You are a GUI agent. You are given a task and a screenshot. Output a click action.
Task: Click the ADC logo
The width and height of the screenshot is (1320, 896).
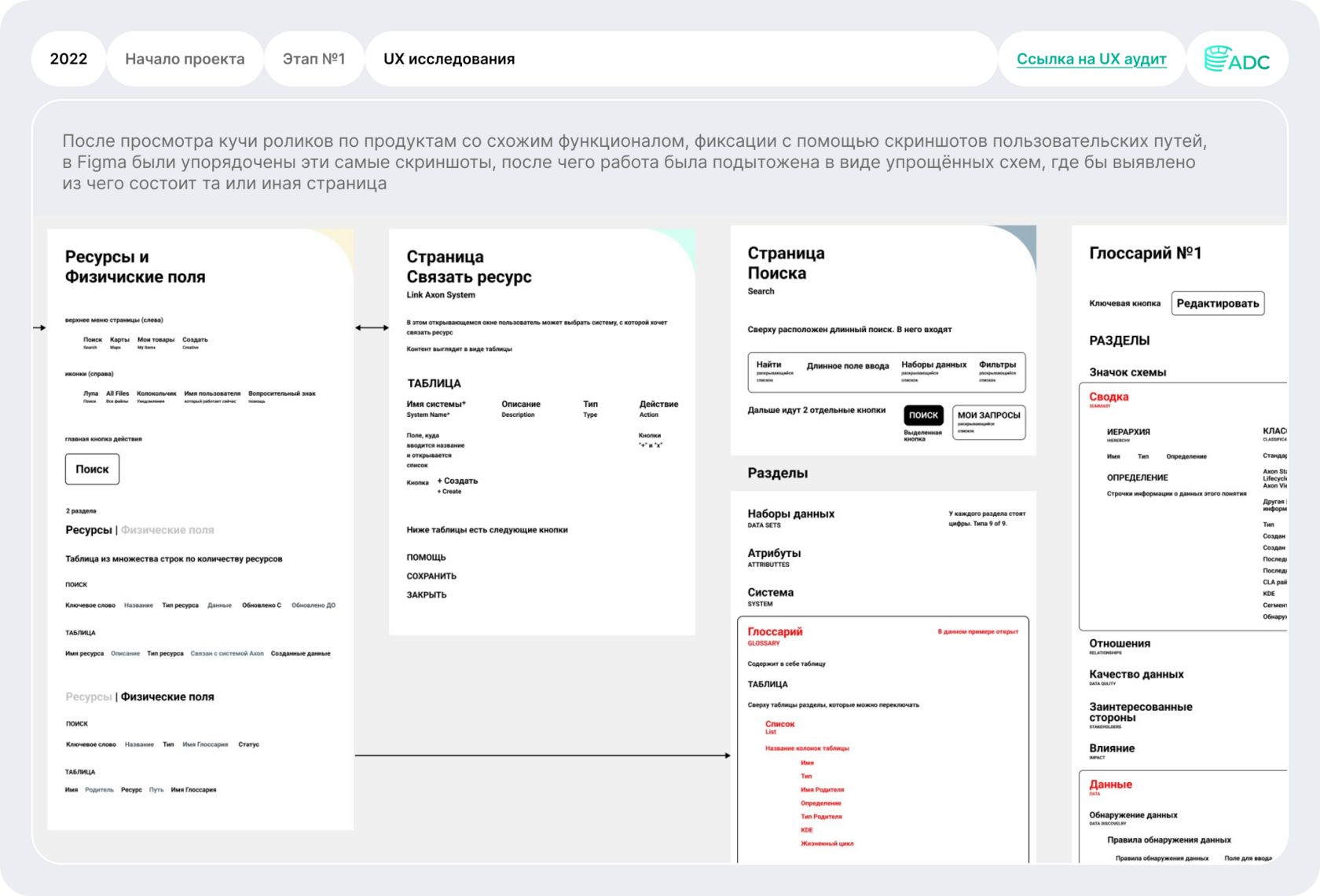tap(1237, 59)
